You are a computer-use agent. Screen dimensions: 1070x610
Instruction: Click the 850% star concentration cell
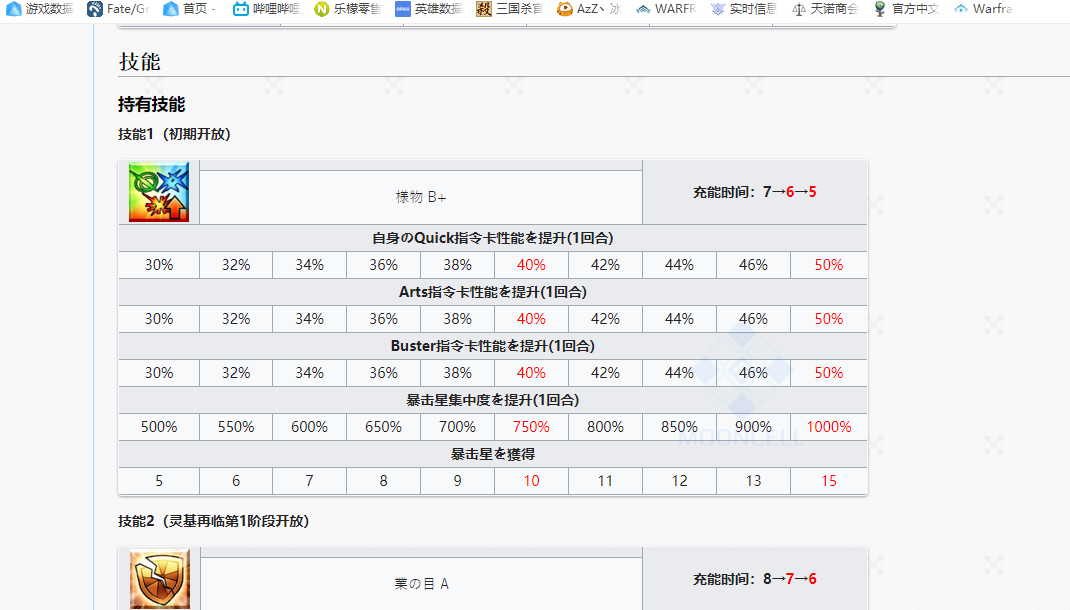coord(679,426)
